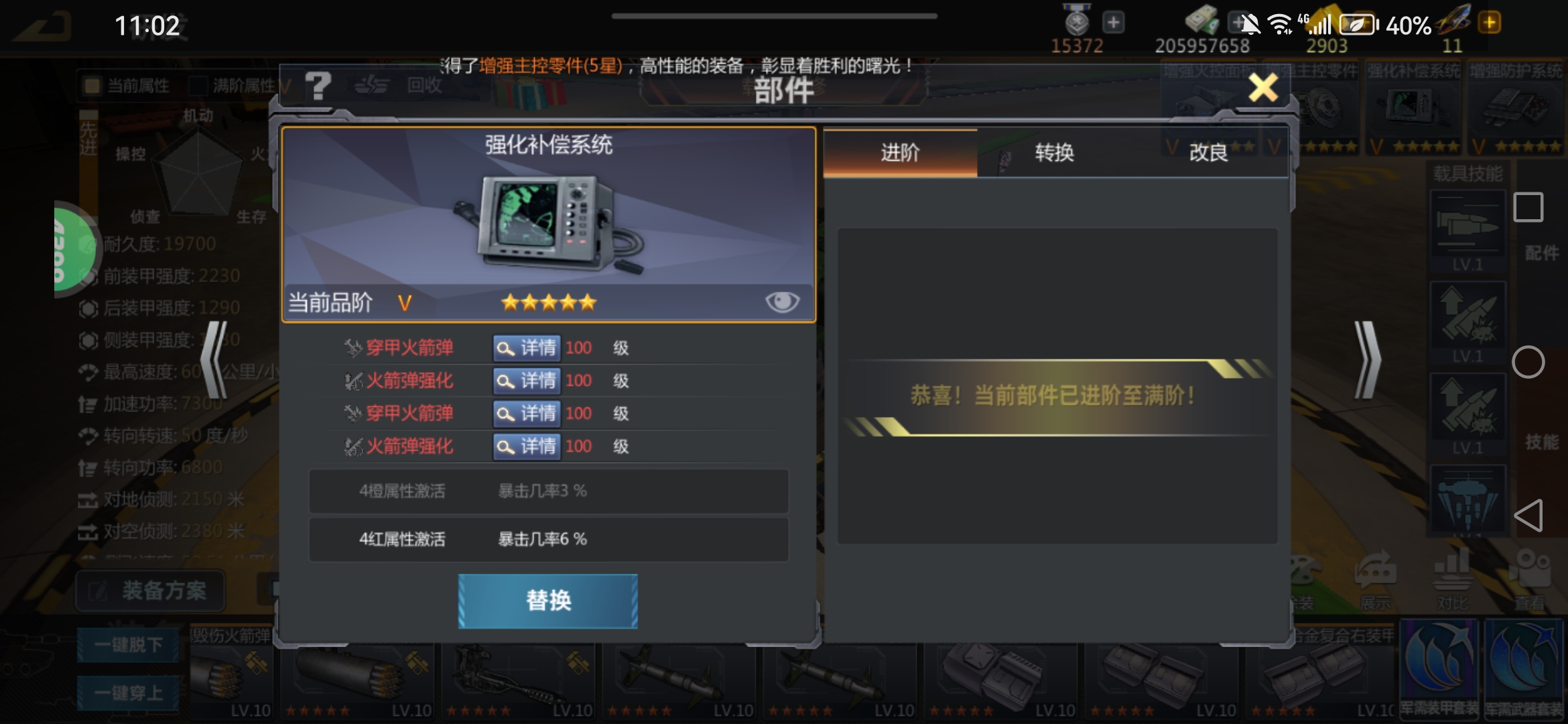
Task: Toggle the eye preview icon
Action: pos(781,302)
